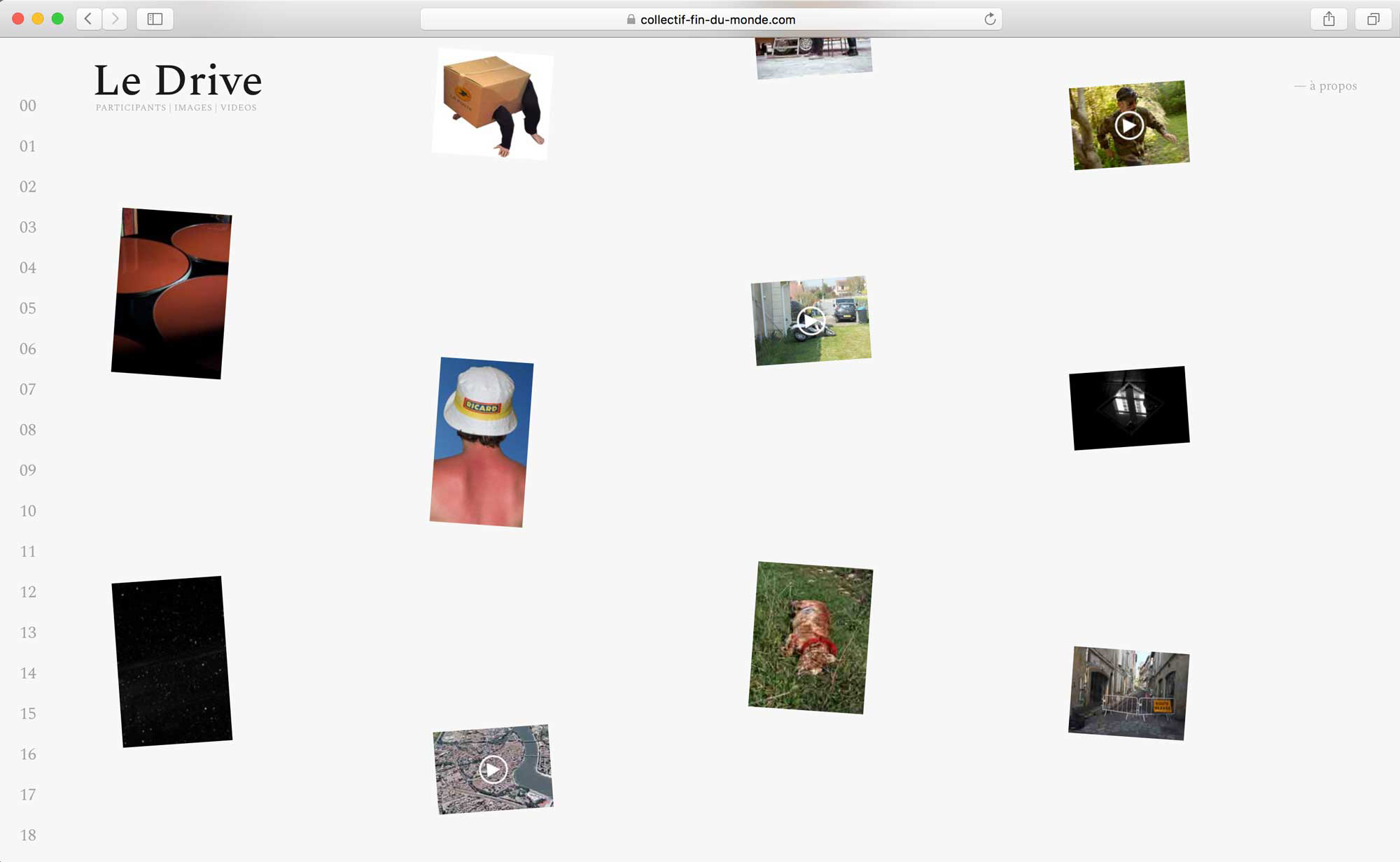The width and height of the screenshot is (1400, 862).
Task: Open the Ricard bucket hat photo
Action: coord(481,442)
